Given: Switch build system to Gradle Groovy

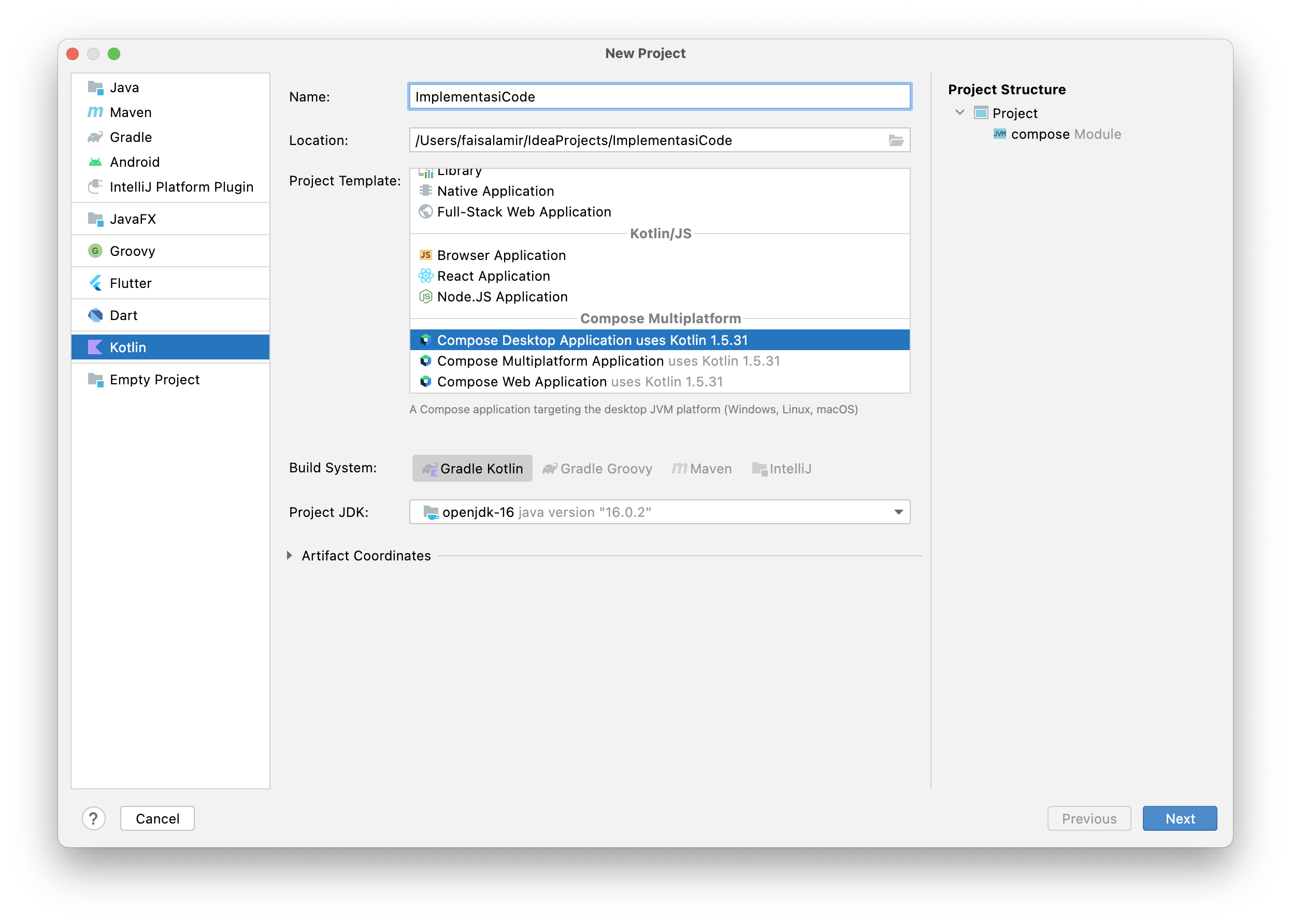Looking at the screenshot, I should 597,468.
